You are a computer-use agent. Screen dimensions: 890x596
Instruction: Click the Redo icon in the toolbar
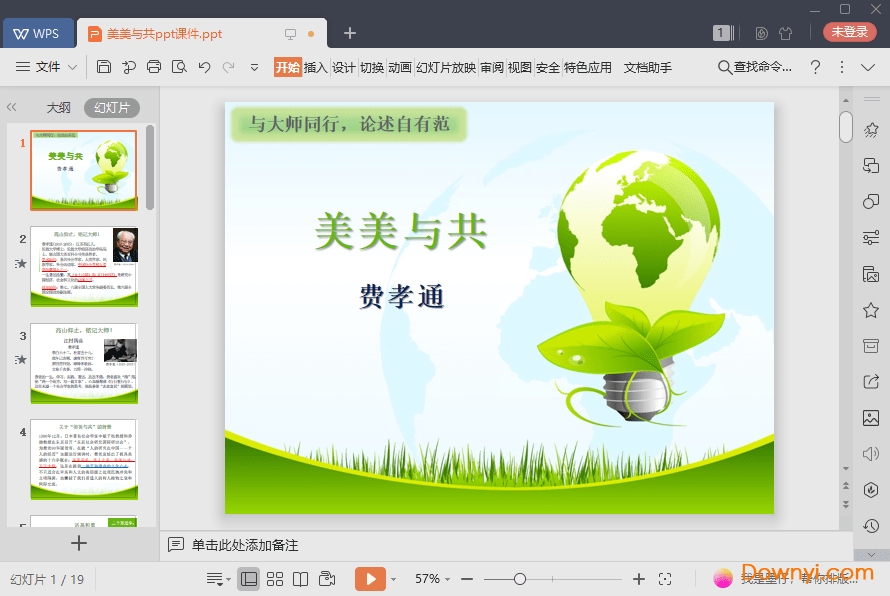click(228, 67)
